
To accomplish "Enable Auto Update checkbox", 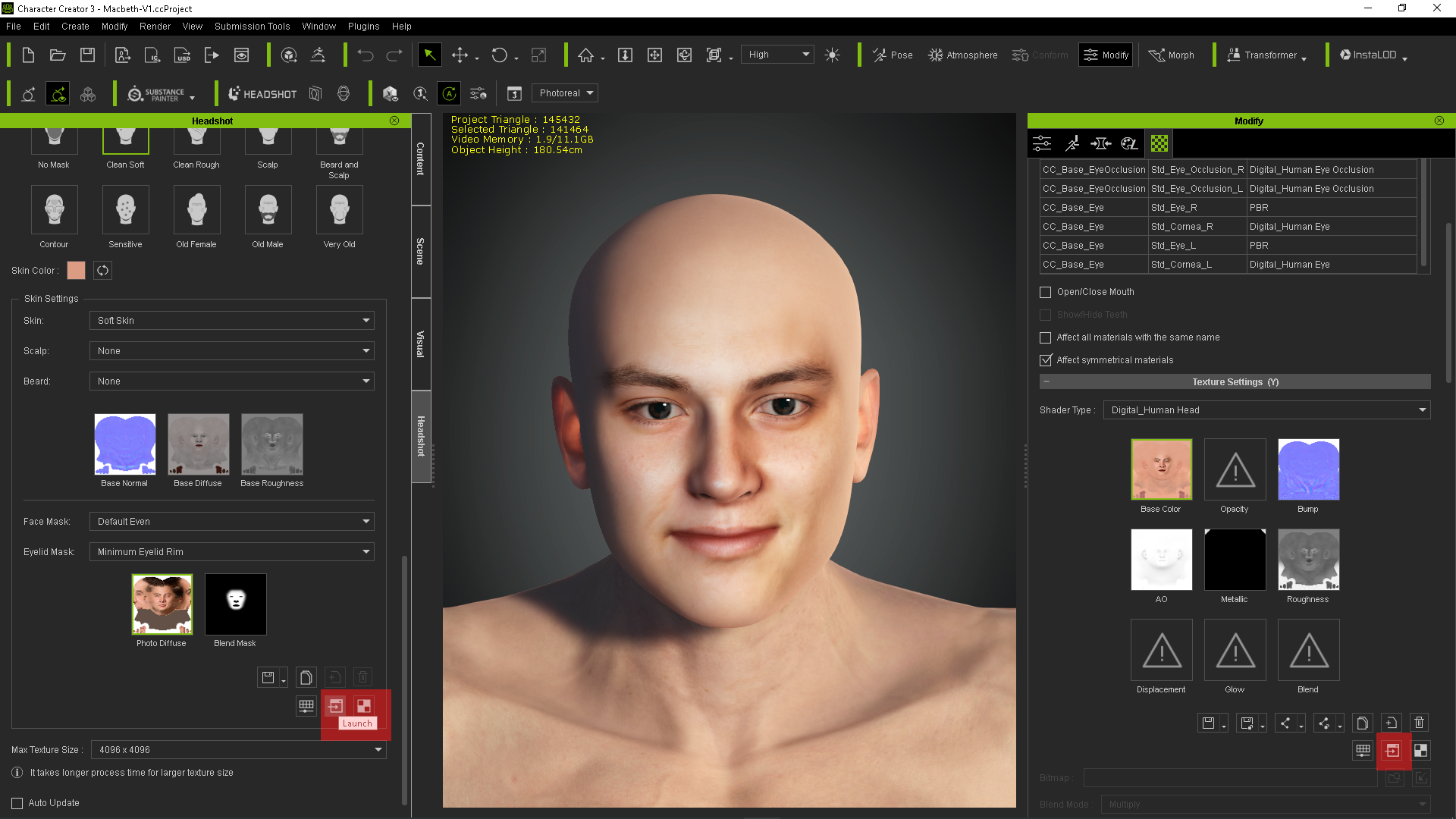I will coord(17,803).
